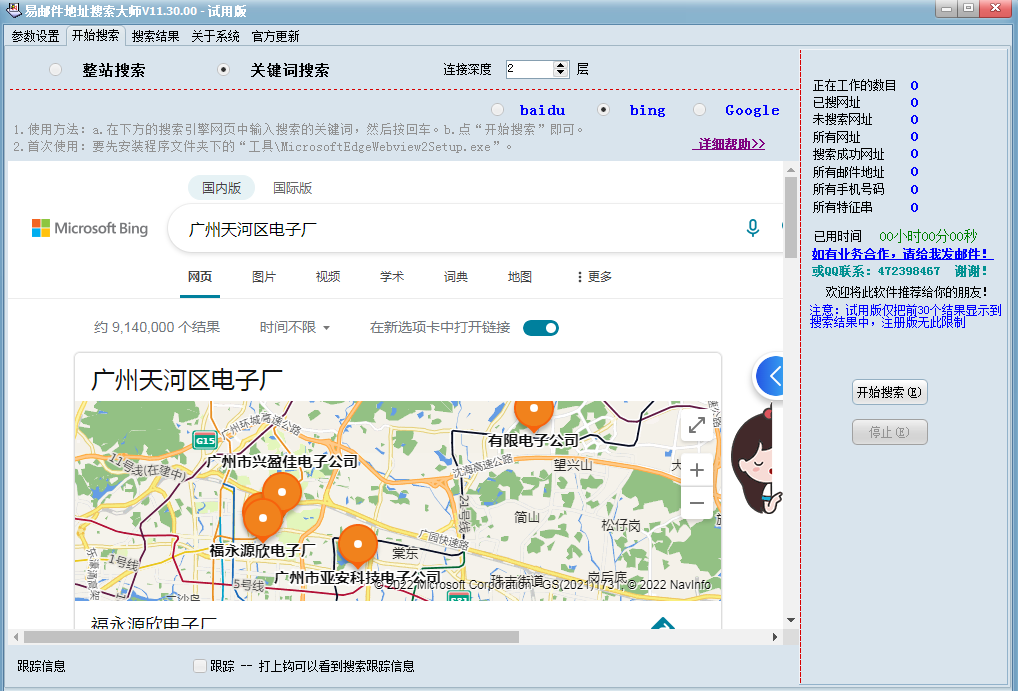
Task: Click the 或QQ联系: 472398467 text
Action: point(876,271)
